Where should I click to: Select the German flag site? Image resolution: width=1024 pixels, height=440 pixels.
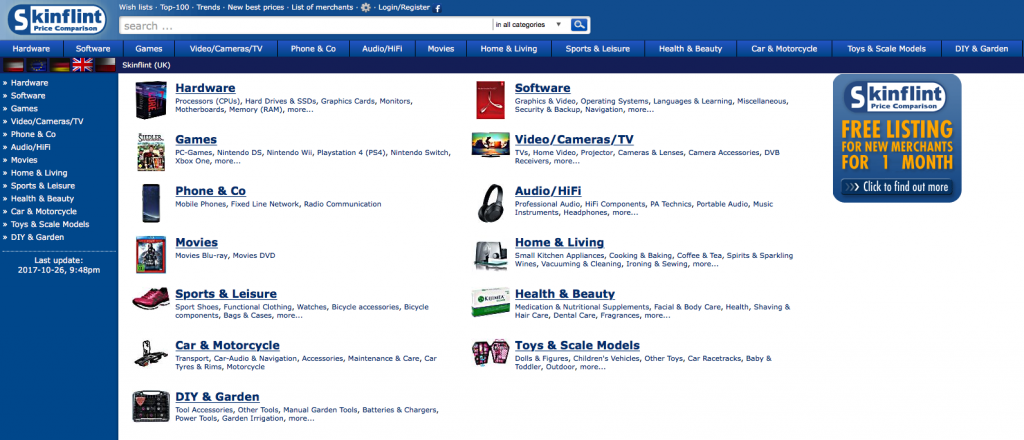[59, 65]
